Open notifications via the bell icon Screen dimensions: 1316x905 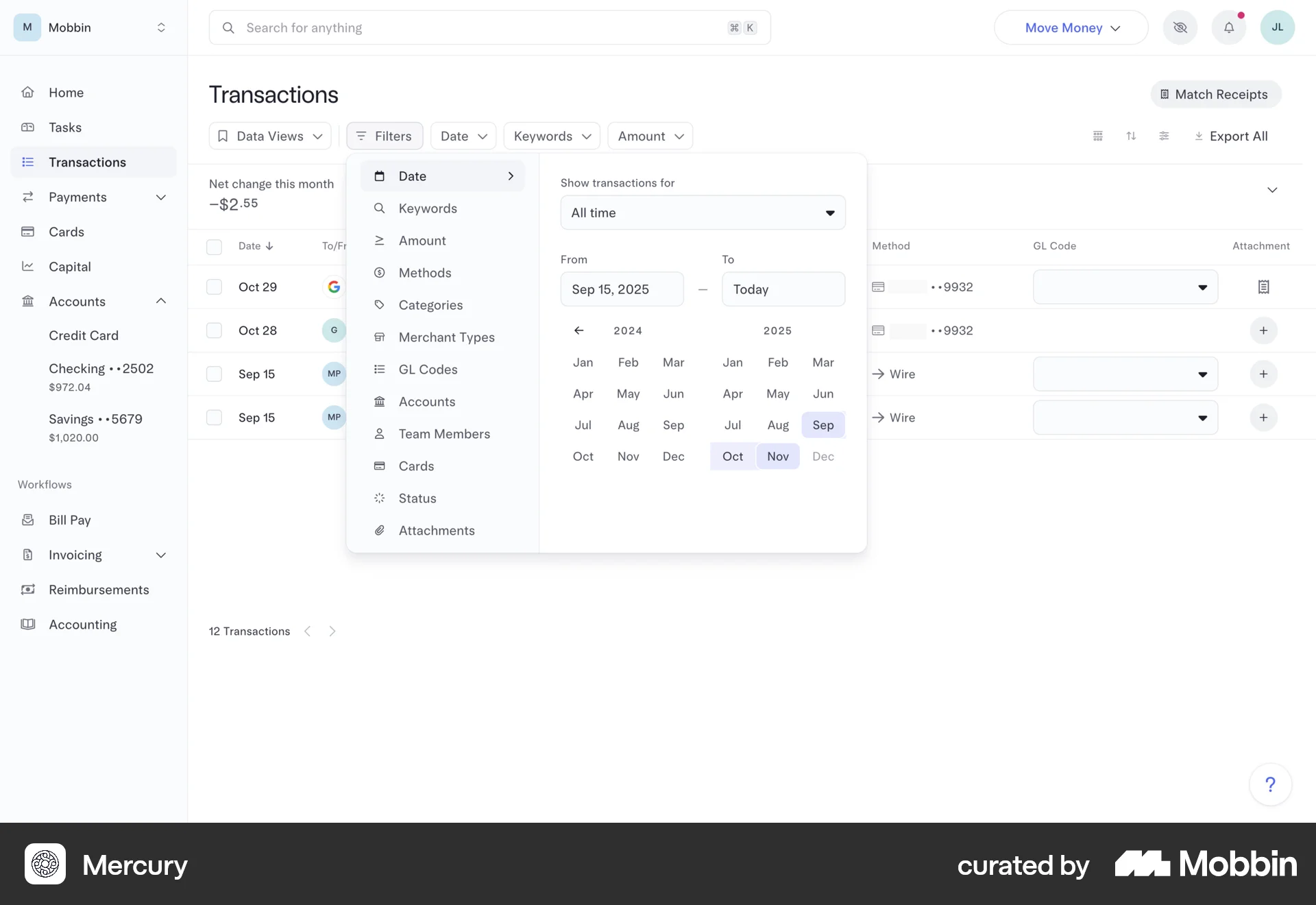click(1229, 27)
